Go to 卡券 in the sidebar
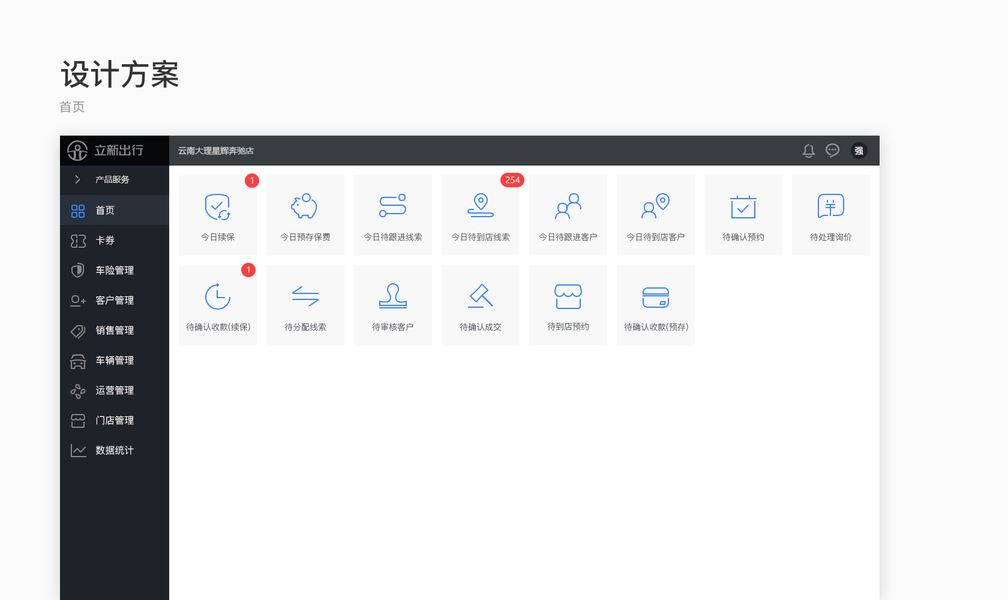The image size is (1008, 600). click(114, 241)
